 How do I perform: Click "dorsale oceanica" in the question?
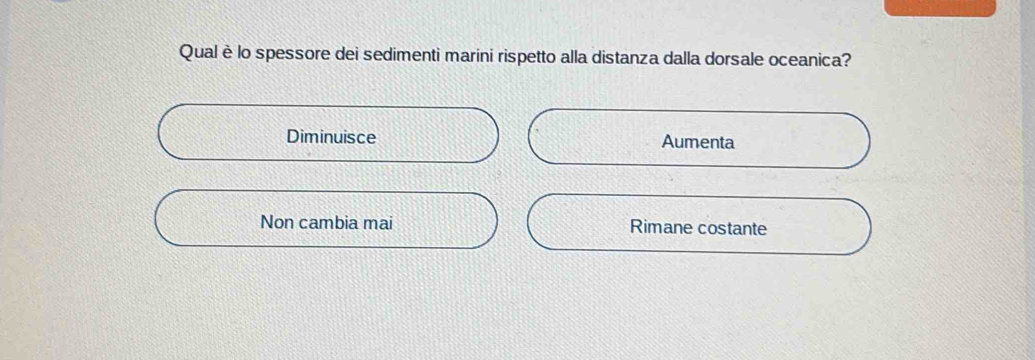coord(778,57)
